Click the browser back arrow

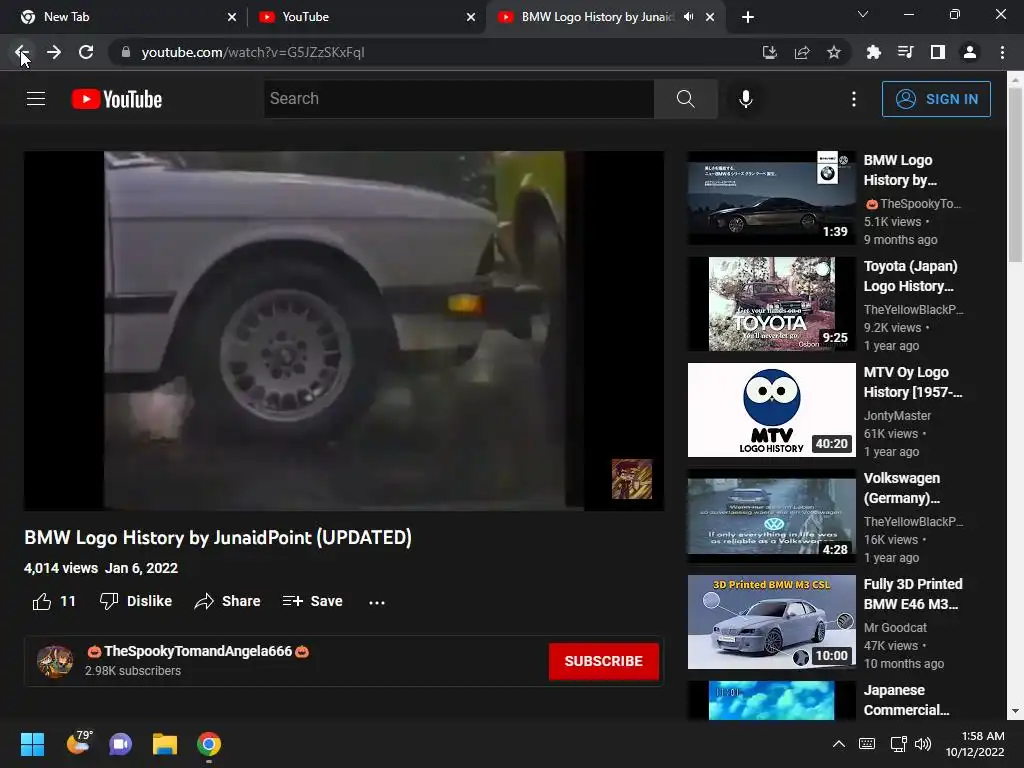coord(22,52)
